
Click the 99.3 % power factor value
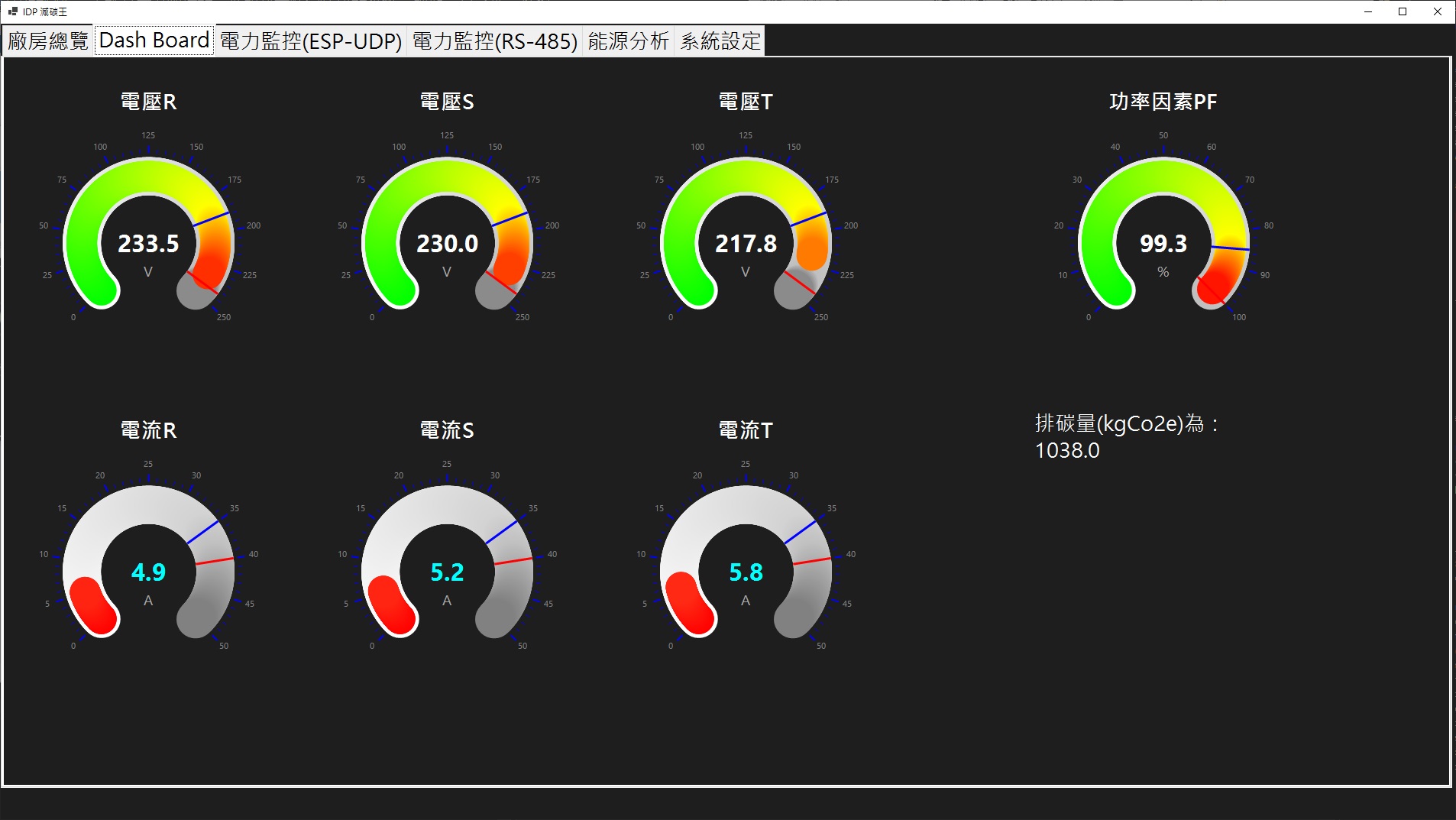point(1164,245)
